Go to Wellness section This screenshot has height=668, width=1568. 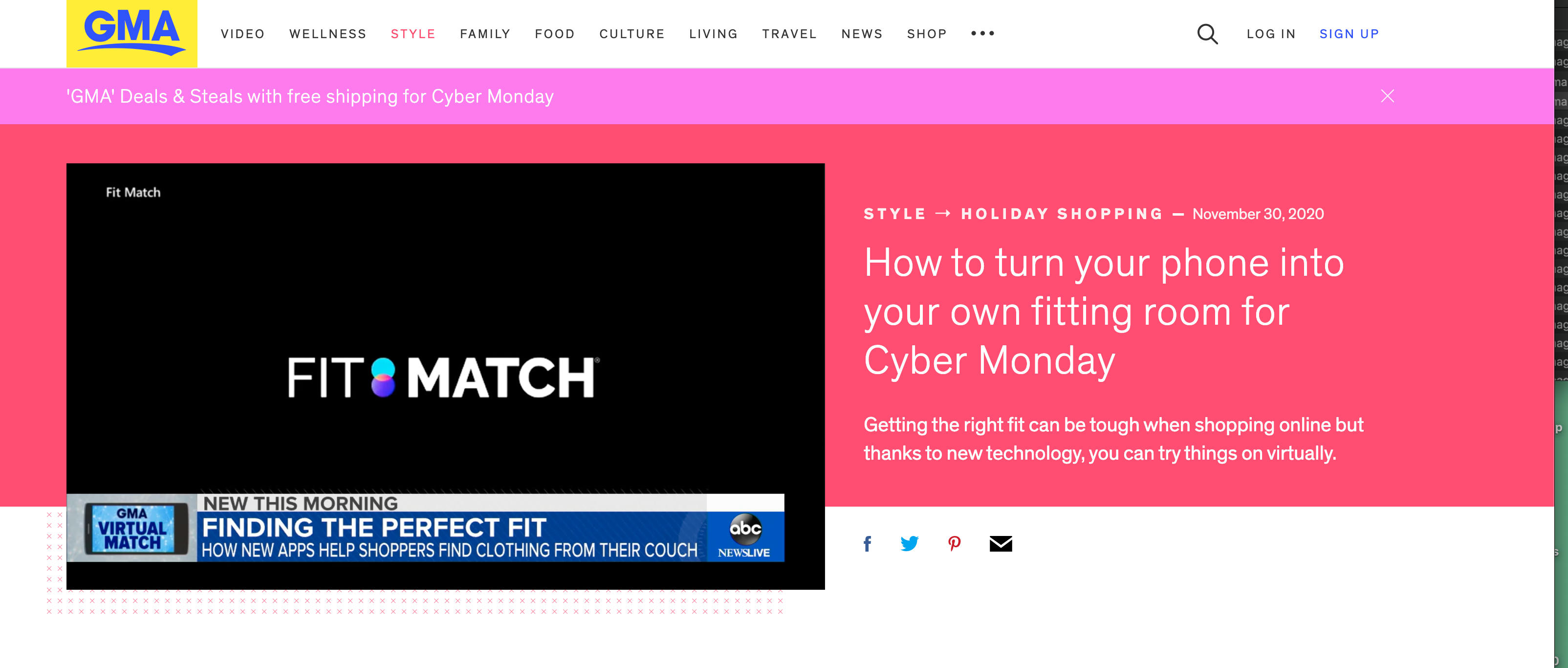click(327, 34)
